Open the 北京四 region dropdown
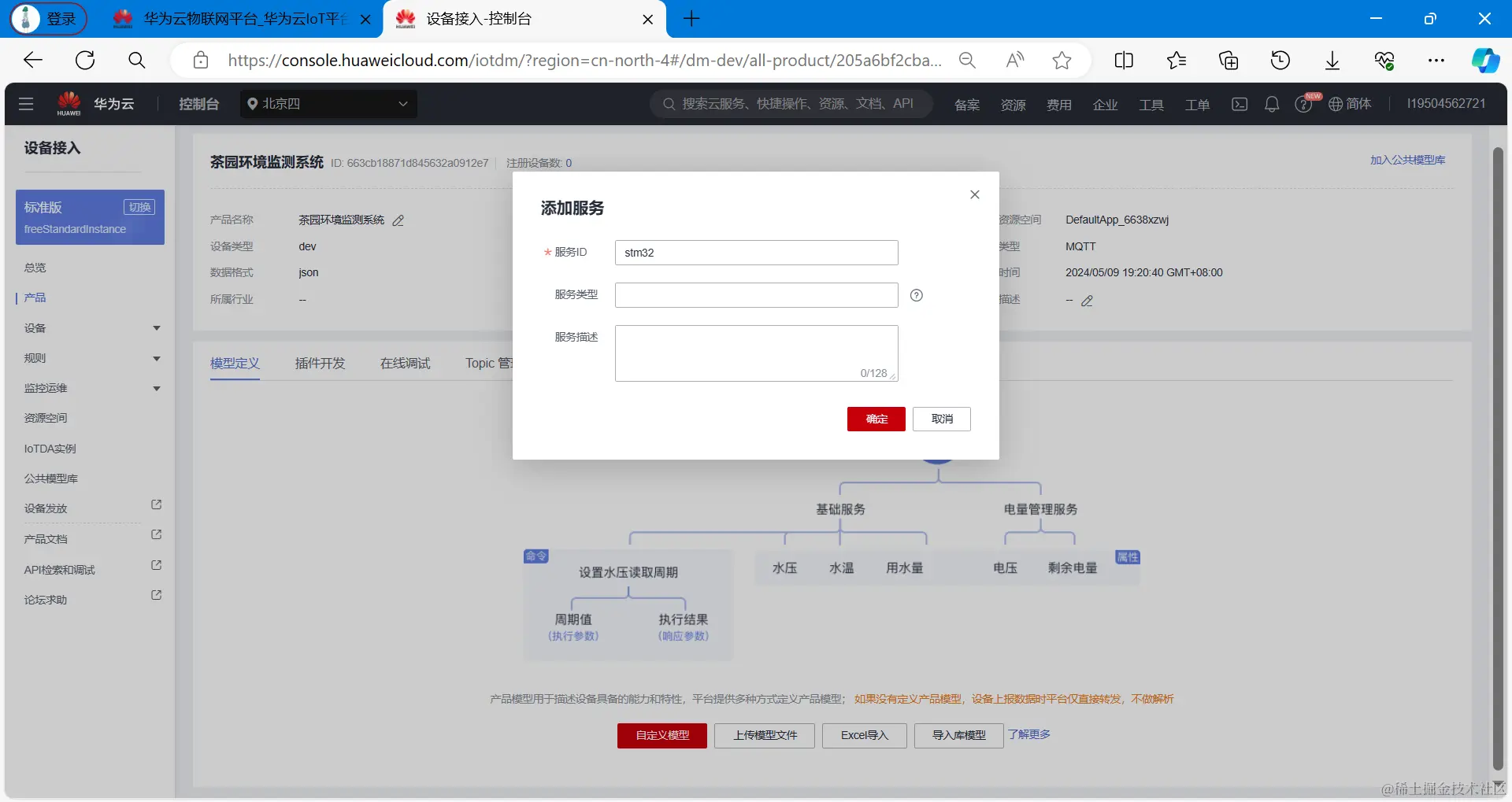This screenshot has height=802, width=1512. tap(328, 104)
